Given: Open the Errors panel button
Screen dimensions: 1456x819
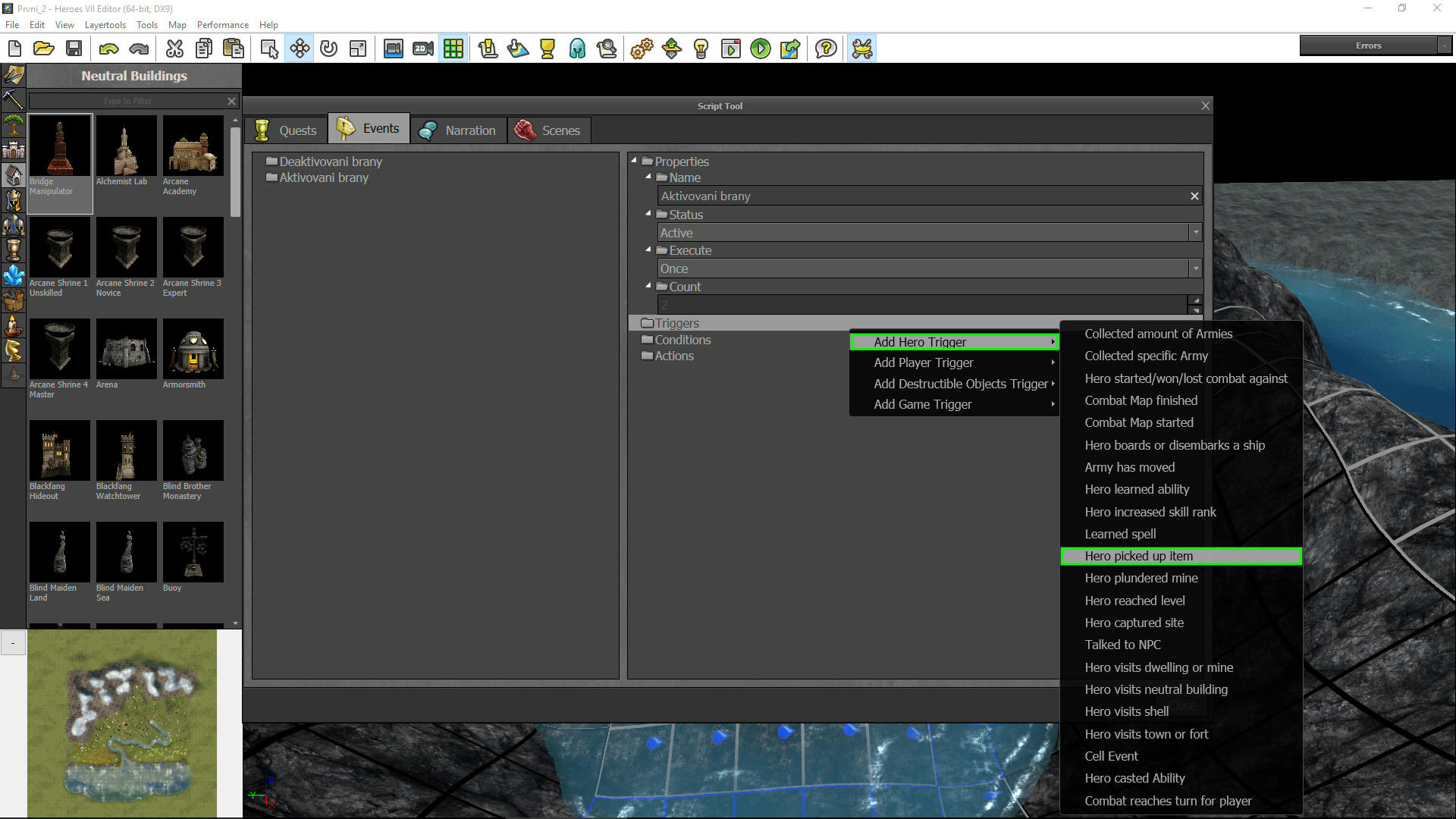Looking at the screenshot, I should [x=1369, y=45].
